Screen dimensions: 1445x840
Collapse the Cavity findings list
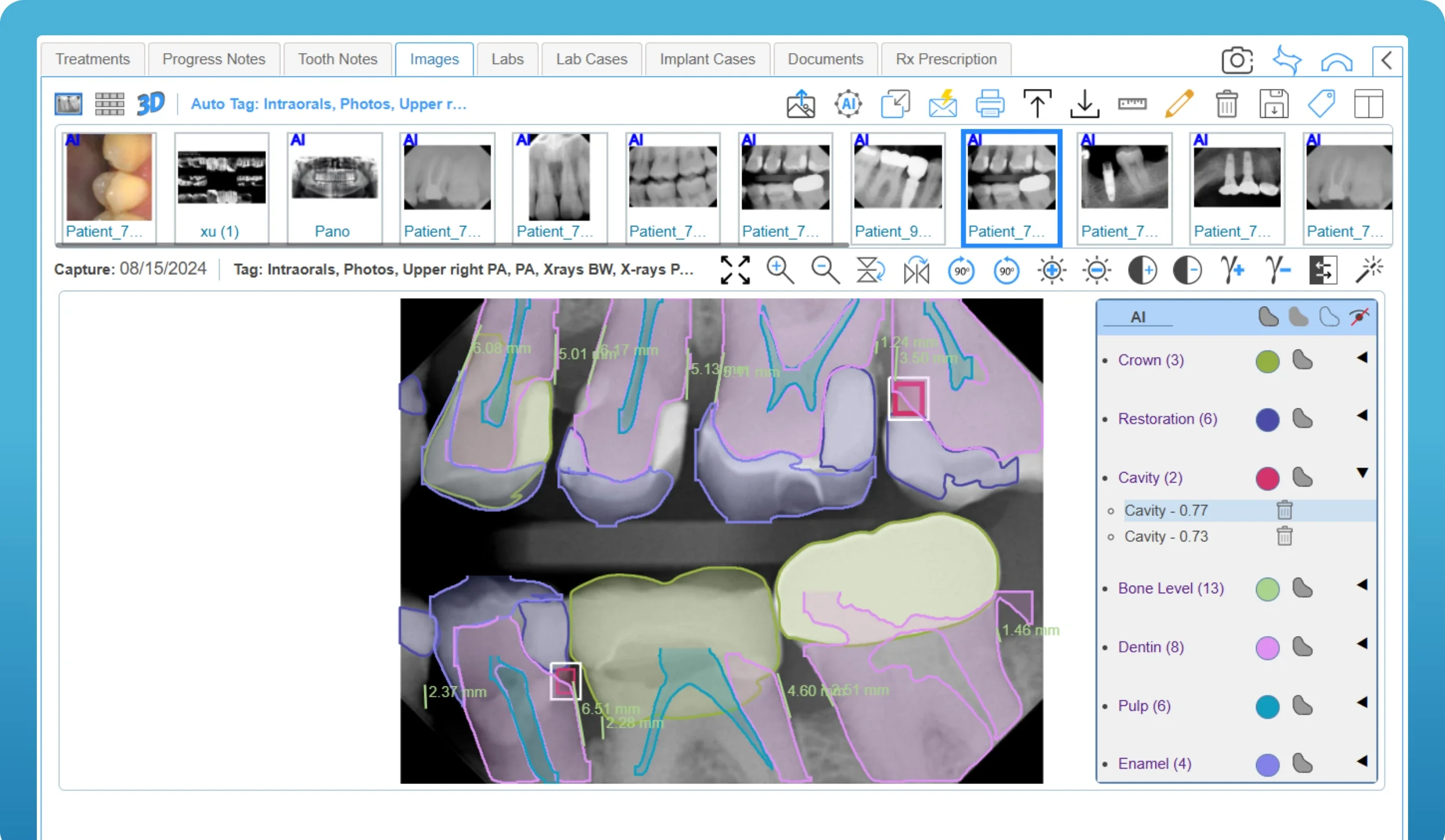[1362, 473]
